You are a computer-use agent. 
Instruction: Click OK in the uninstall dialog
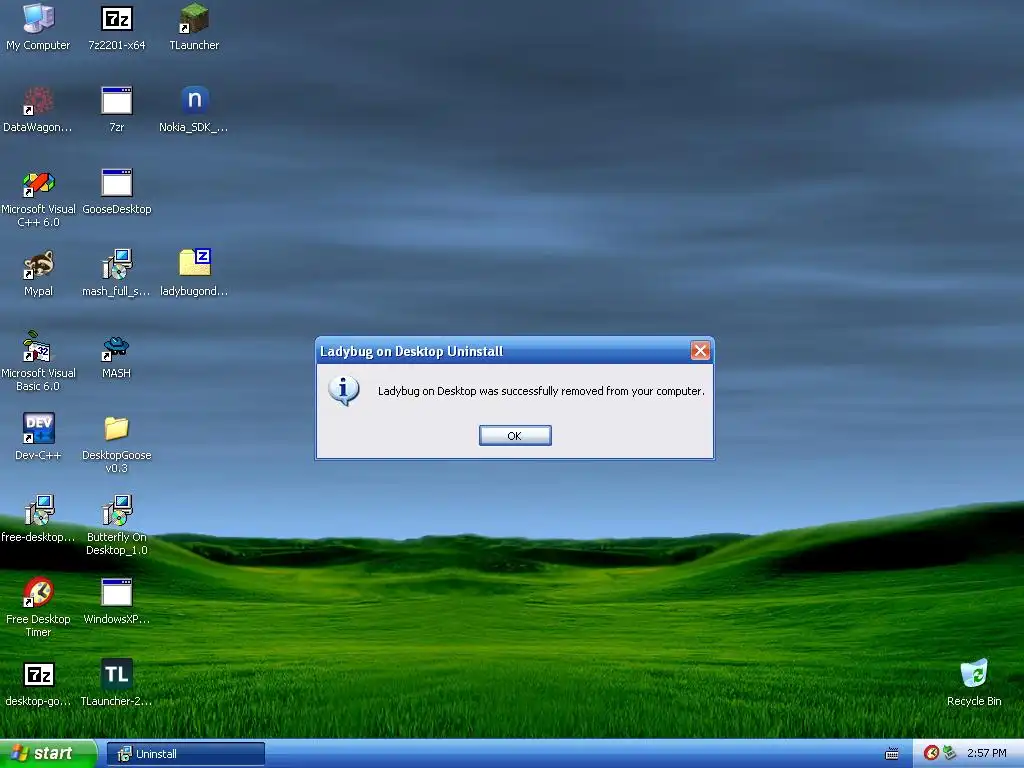pyautogui.click(x=515, y=436)
